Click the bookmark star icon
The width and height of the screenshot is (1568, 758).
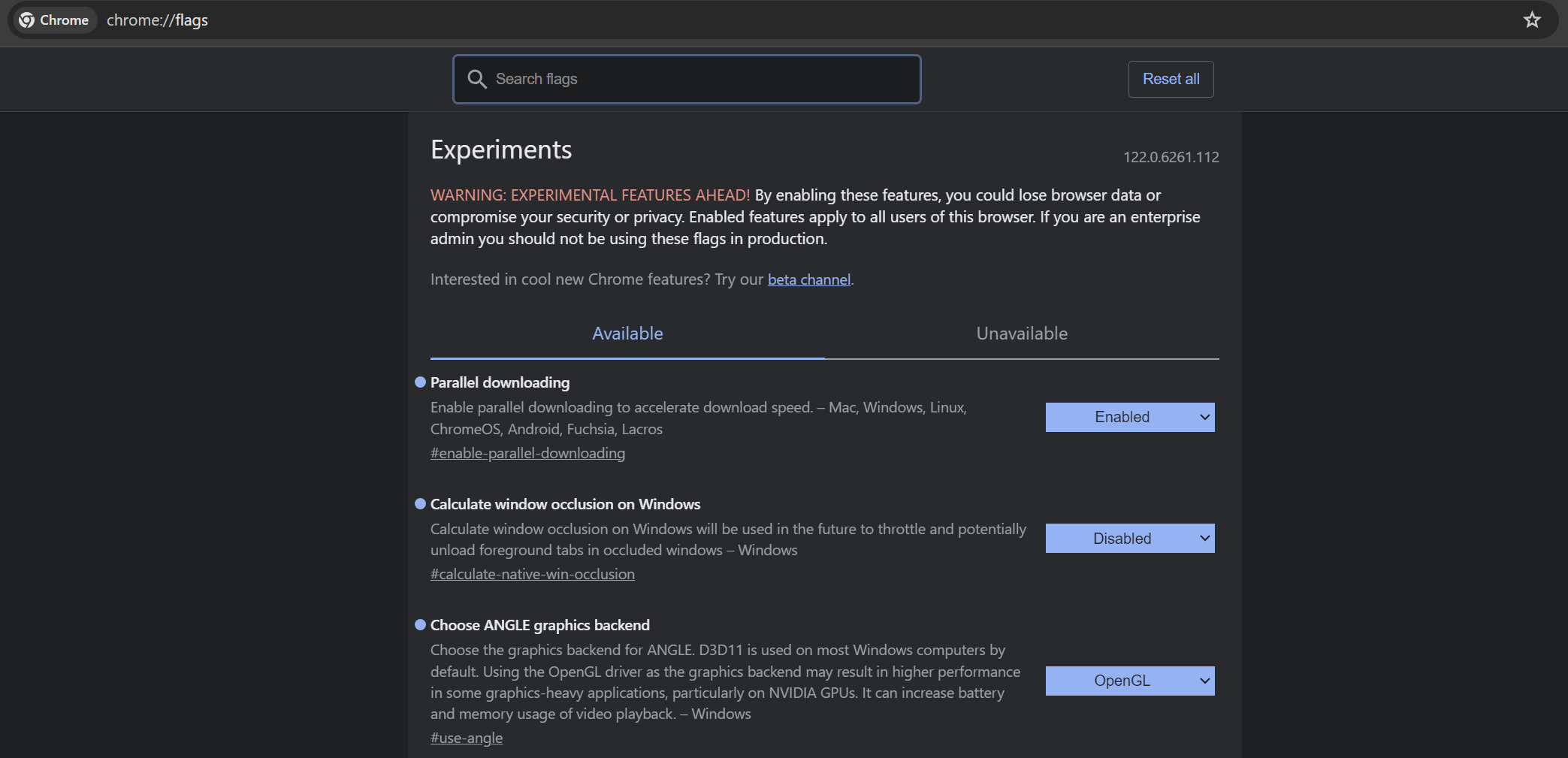1532,20
